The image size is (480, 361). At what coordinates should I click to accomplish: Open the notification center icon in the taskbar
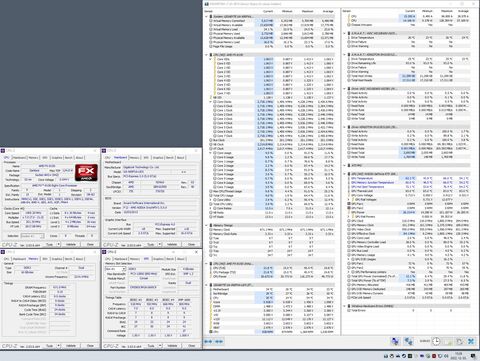point(473,356)
